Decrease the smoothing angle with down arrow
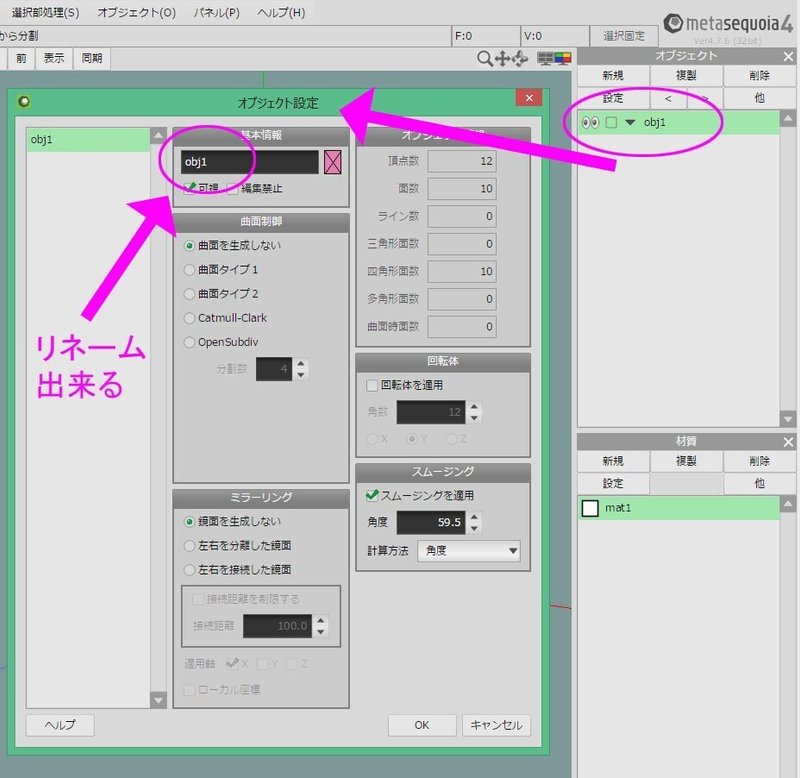Screen dimensions: 800x778 [x=474, y=529]
